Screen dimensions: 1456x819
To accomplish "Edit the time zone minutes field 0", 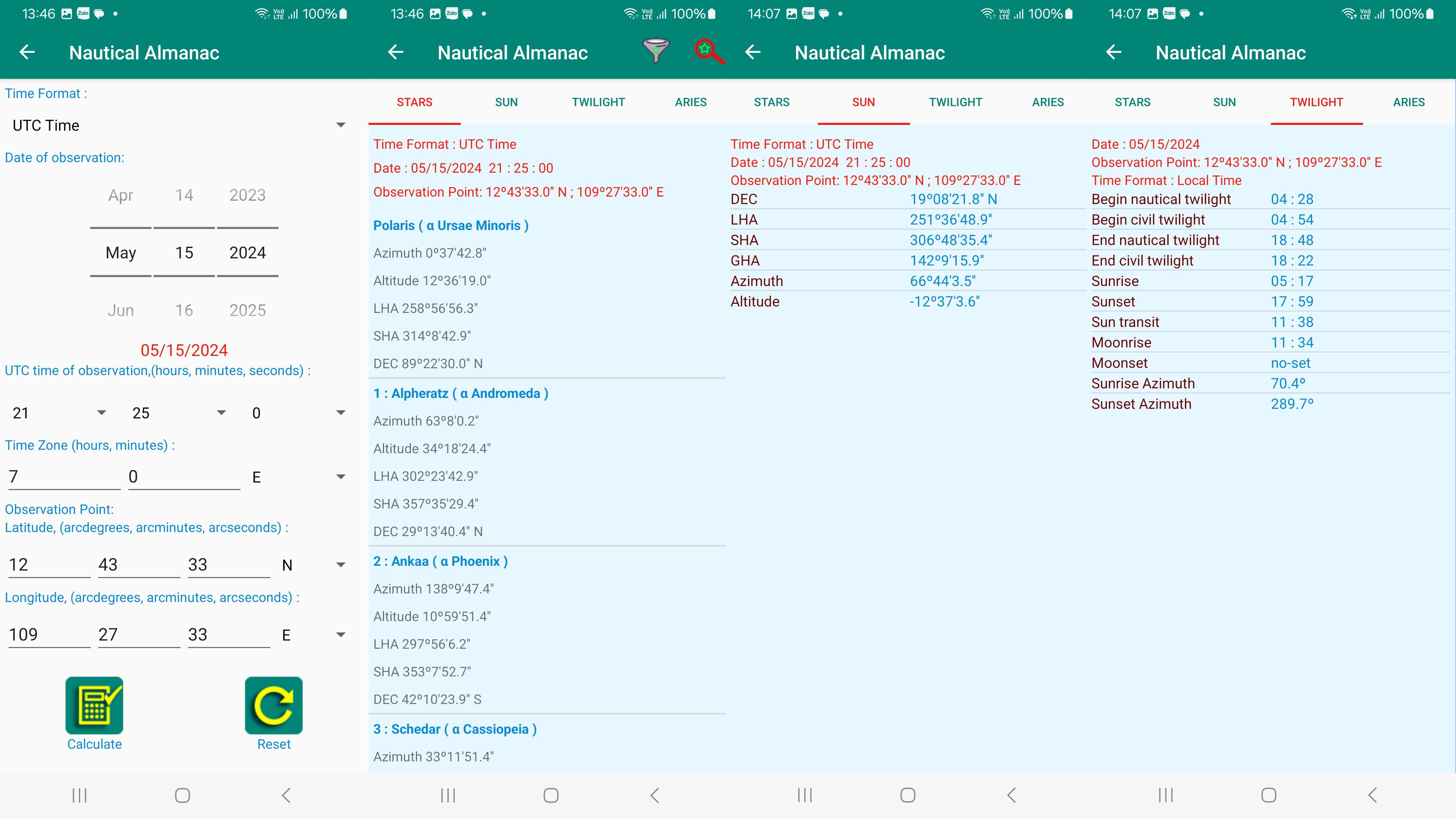I will (x=184, y=477).
